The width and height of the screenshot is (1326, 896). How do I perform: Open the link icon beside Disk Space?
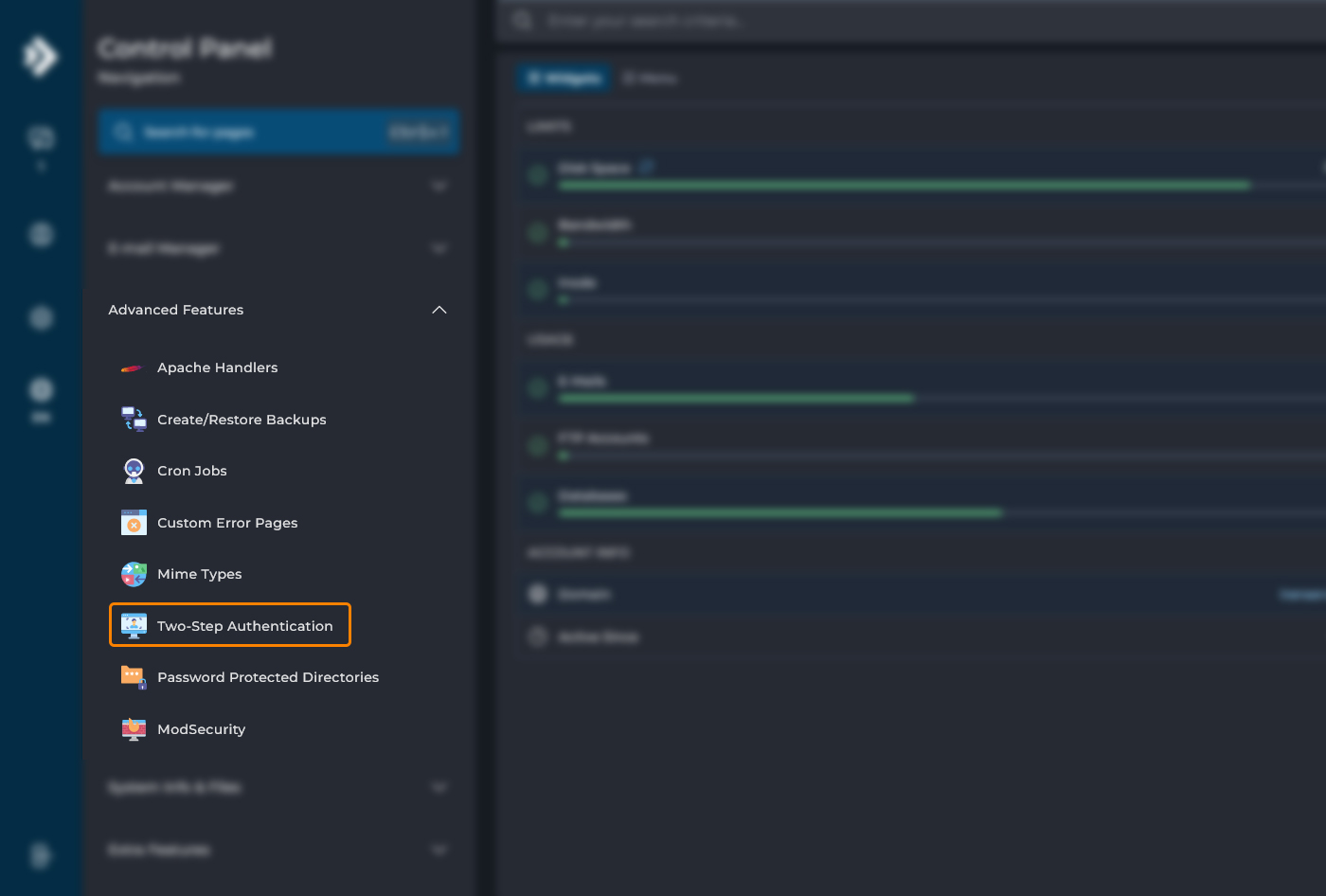[x=646, y=168]
